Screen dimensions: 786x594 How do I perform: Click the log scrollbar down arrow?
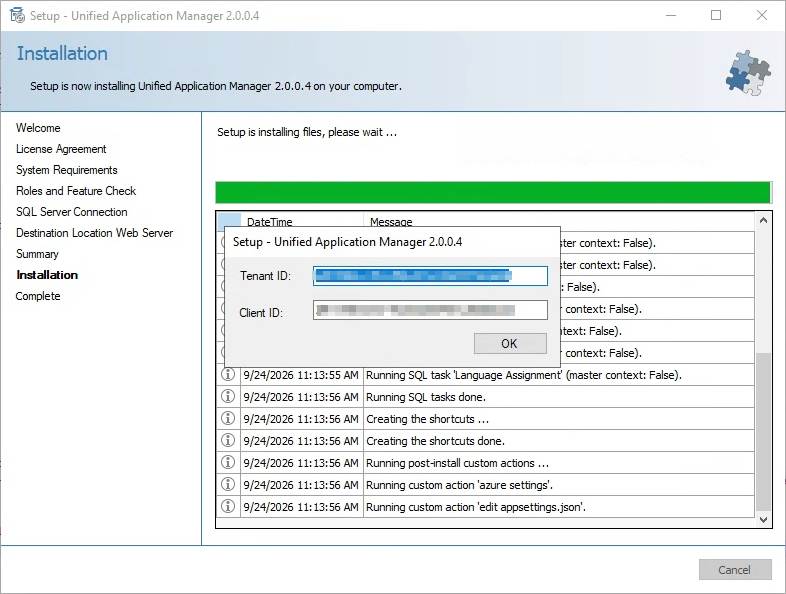click(763, 520)
